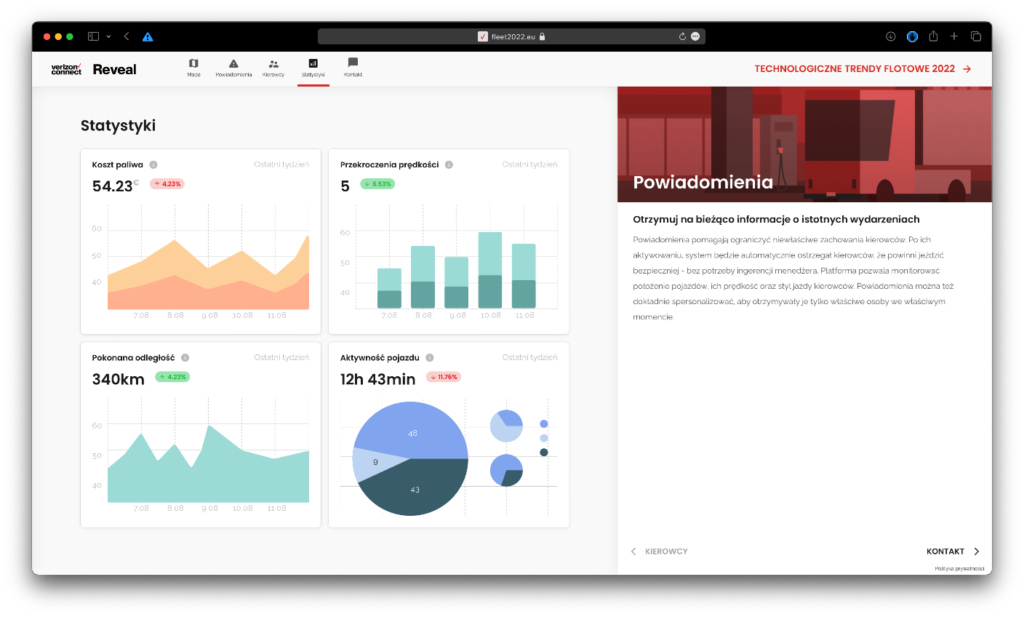Viewport: 1024px width, 617px height.
Task: Open Ostatni tydzień period in Koszt paliwa
Action: tap(281, 165)
